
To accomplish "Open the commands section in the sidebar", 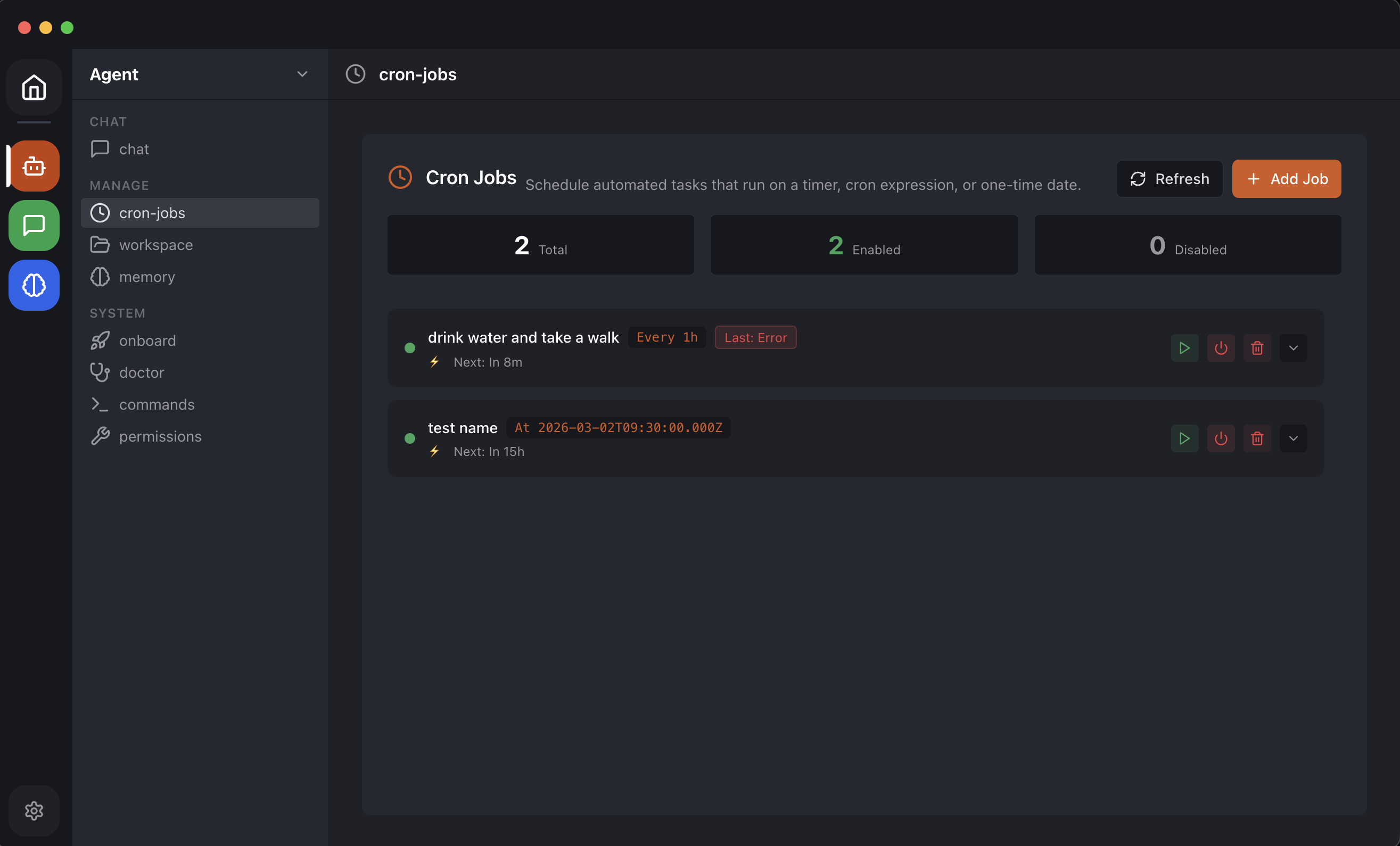I will [157, 404].
